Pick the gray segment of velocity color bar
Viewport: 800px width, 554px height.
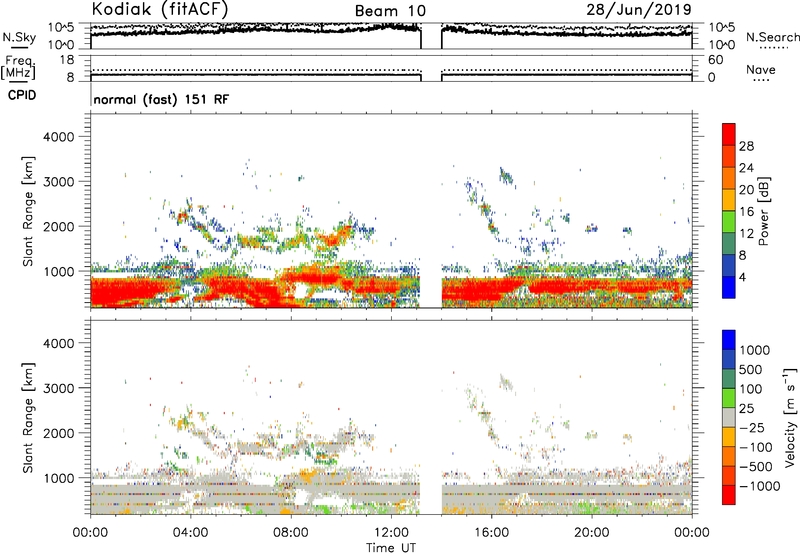tap(729, 417)
